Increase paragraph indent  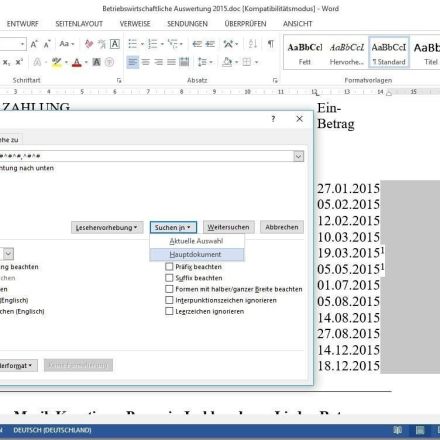(210, 44)
